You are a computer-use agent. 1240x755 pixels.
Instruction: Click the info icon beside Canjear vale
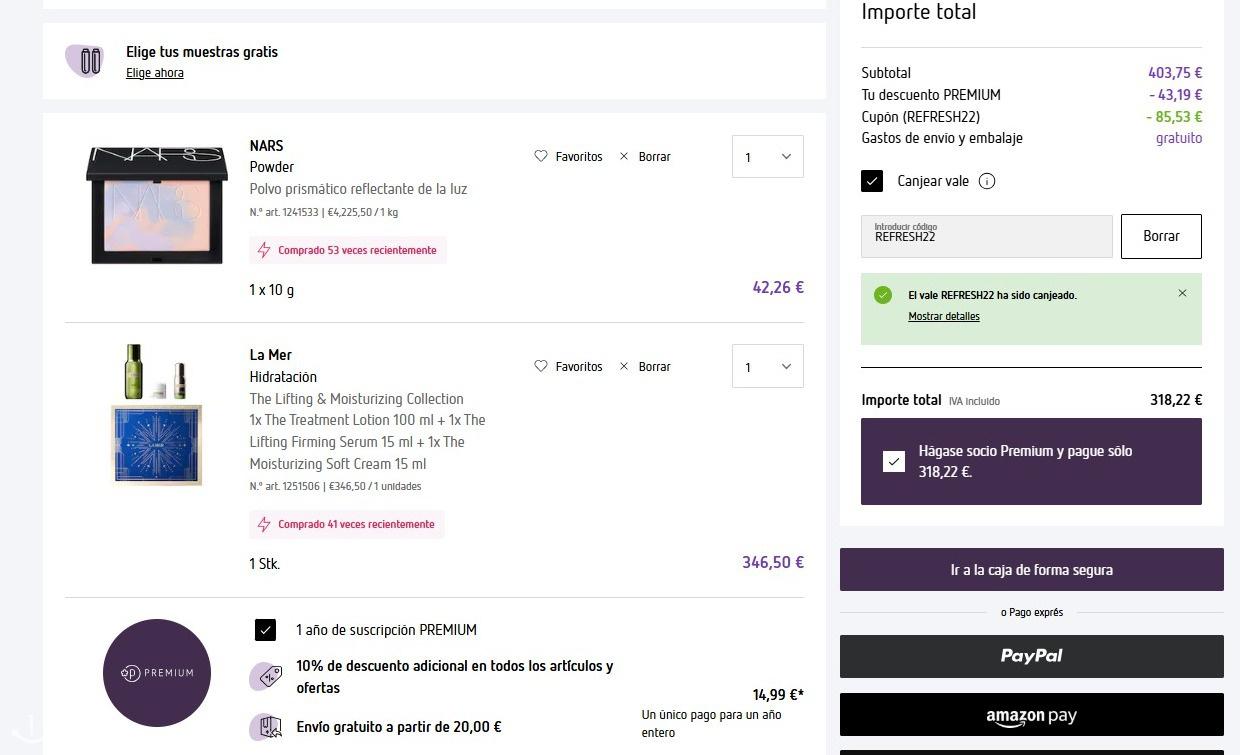(987, 181)
